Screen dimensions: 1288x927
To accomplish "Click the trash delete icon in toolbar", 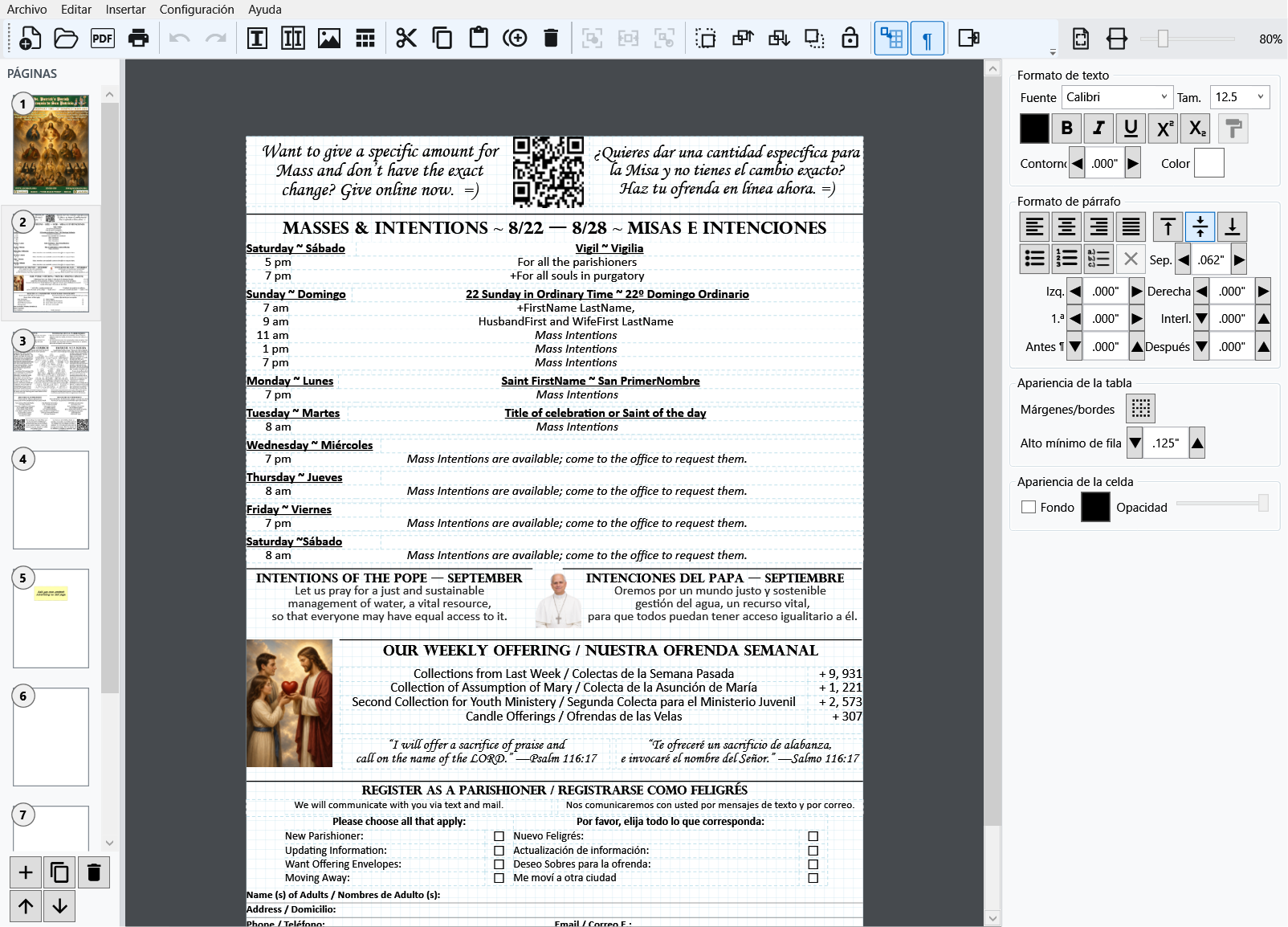I will tap(551, 39).
